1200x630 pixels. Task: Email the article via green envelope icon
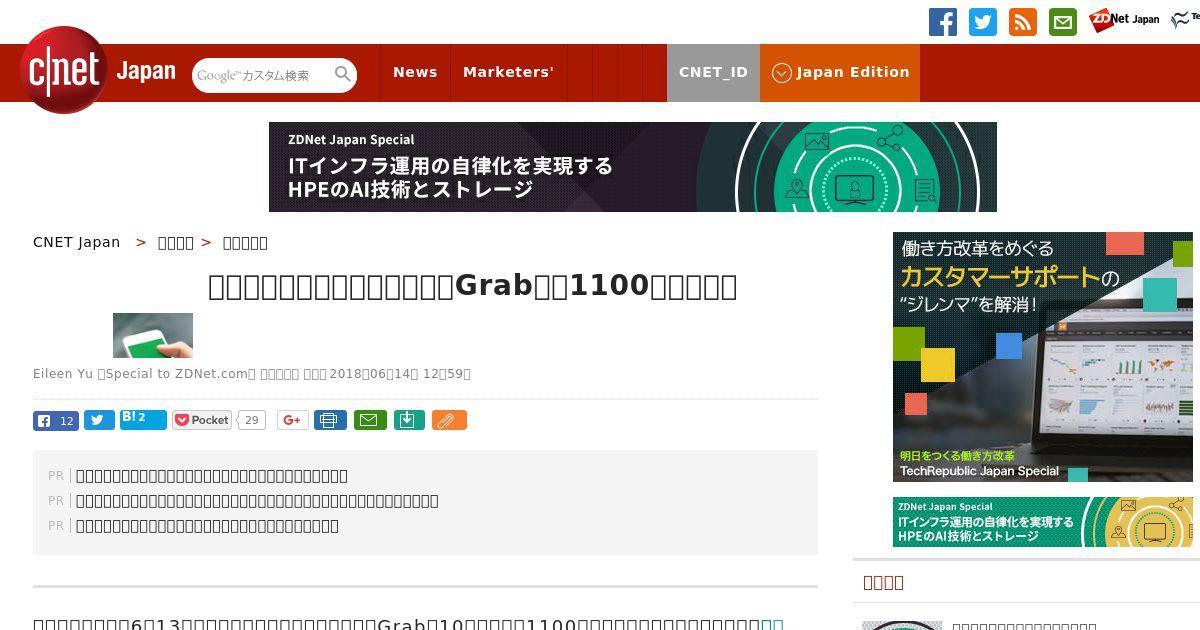click(x=370, y=420)
